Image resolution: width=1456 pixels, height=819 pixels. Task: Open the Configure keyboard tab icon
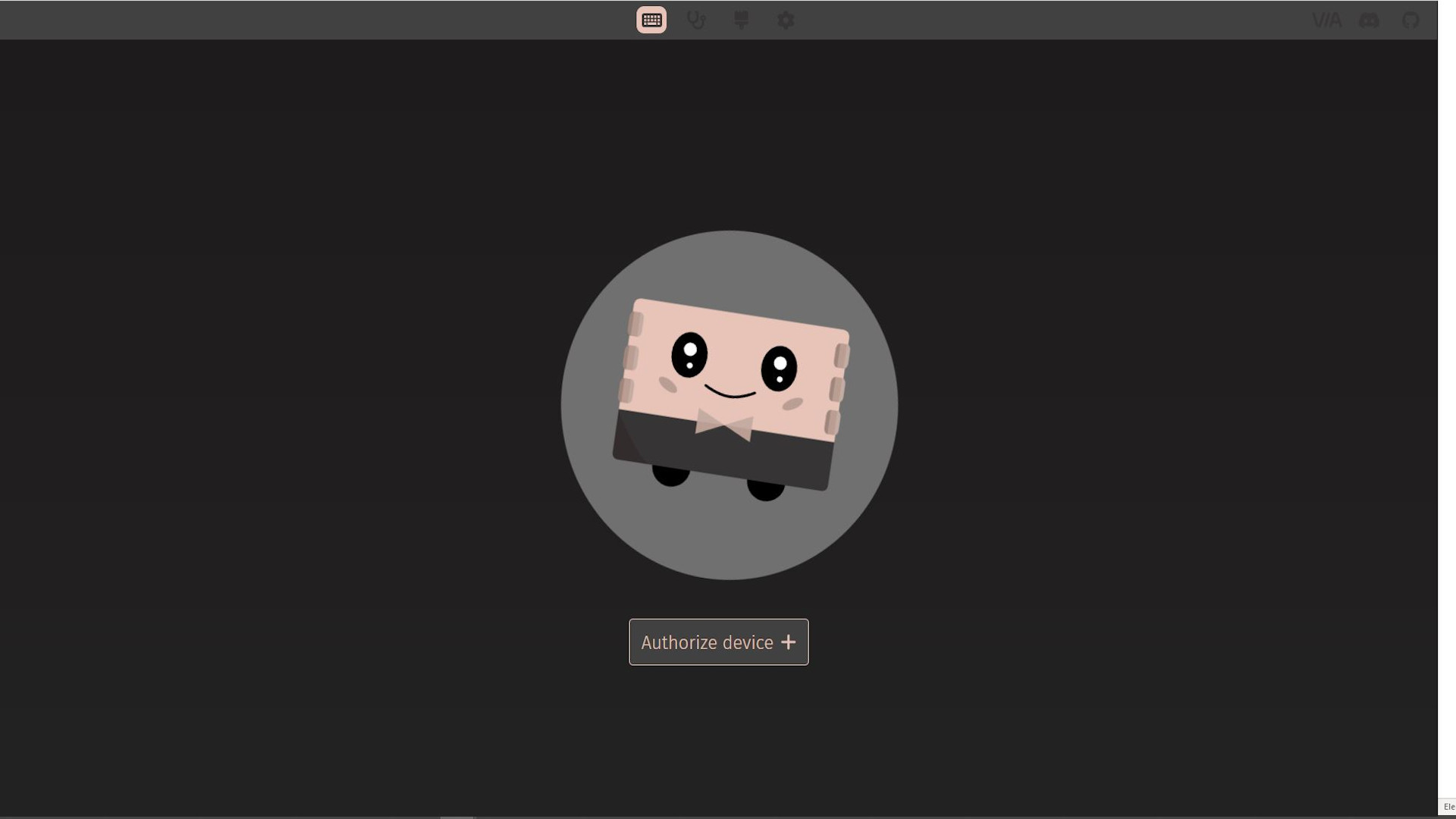(651, 20)
